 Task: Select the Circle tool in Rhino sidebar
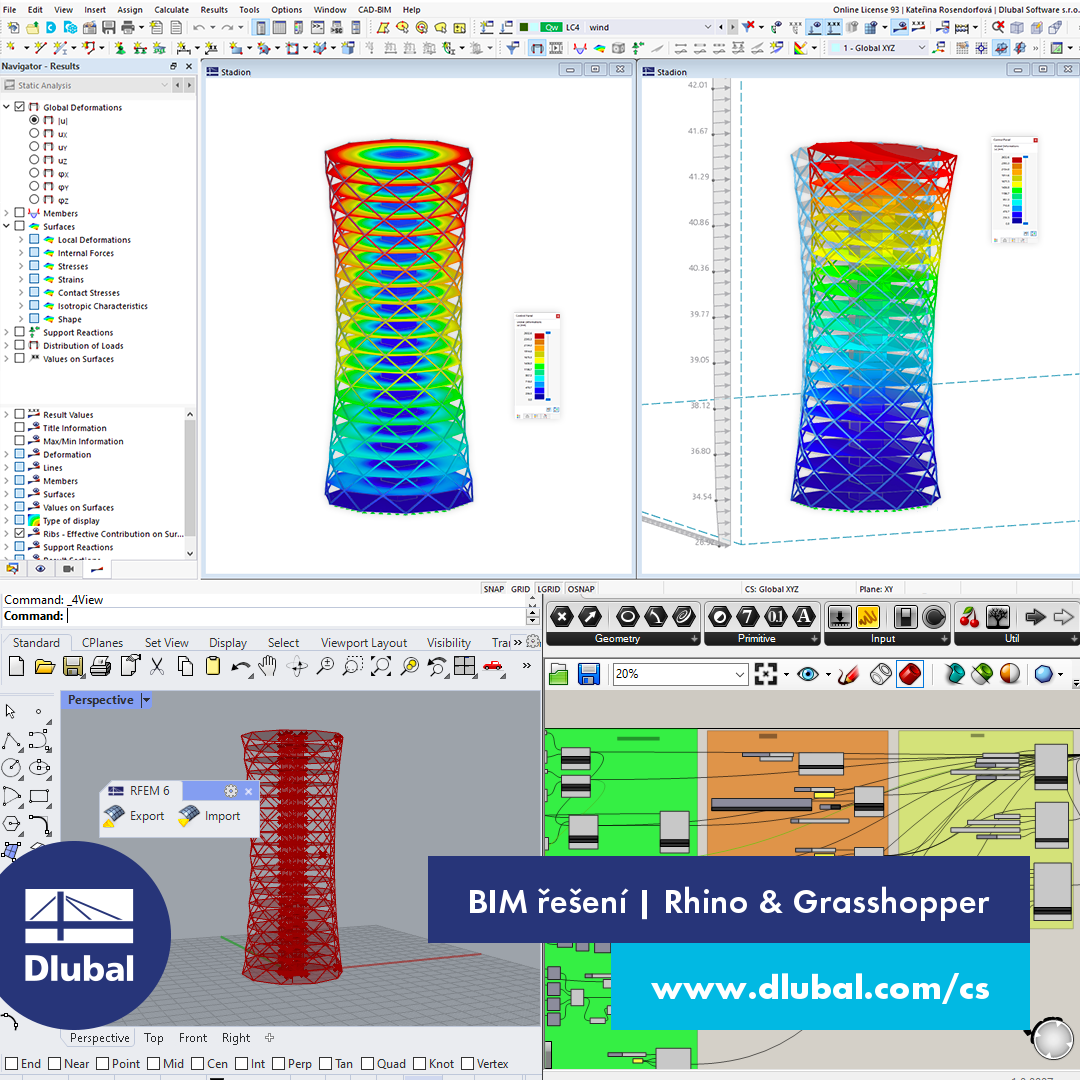coord(12,767)
